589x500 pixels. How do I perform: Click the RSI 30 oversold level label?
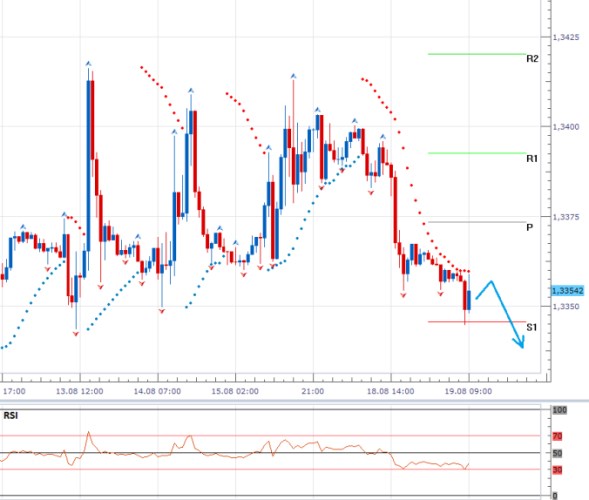(557, 470)
